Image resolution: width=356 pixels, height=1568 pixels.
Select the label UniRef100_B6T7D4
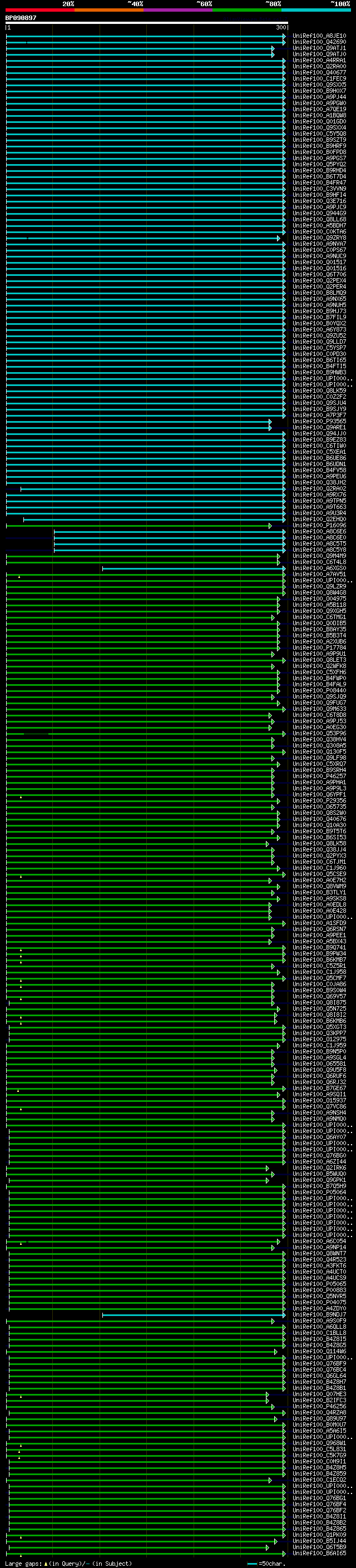pos(319,176)
